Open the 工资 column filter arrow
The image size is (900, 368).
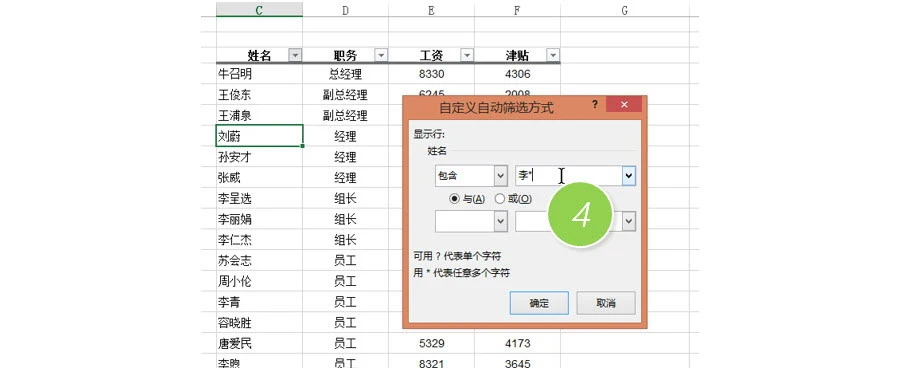pos(467,55)
